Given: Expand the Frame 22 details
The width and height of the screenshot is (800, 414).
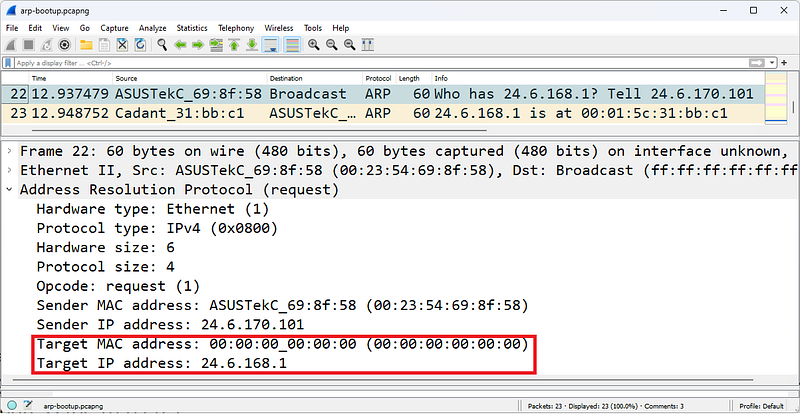Looking at the screenshot, I should (9, 151).
